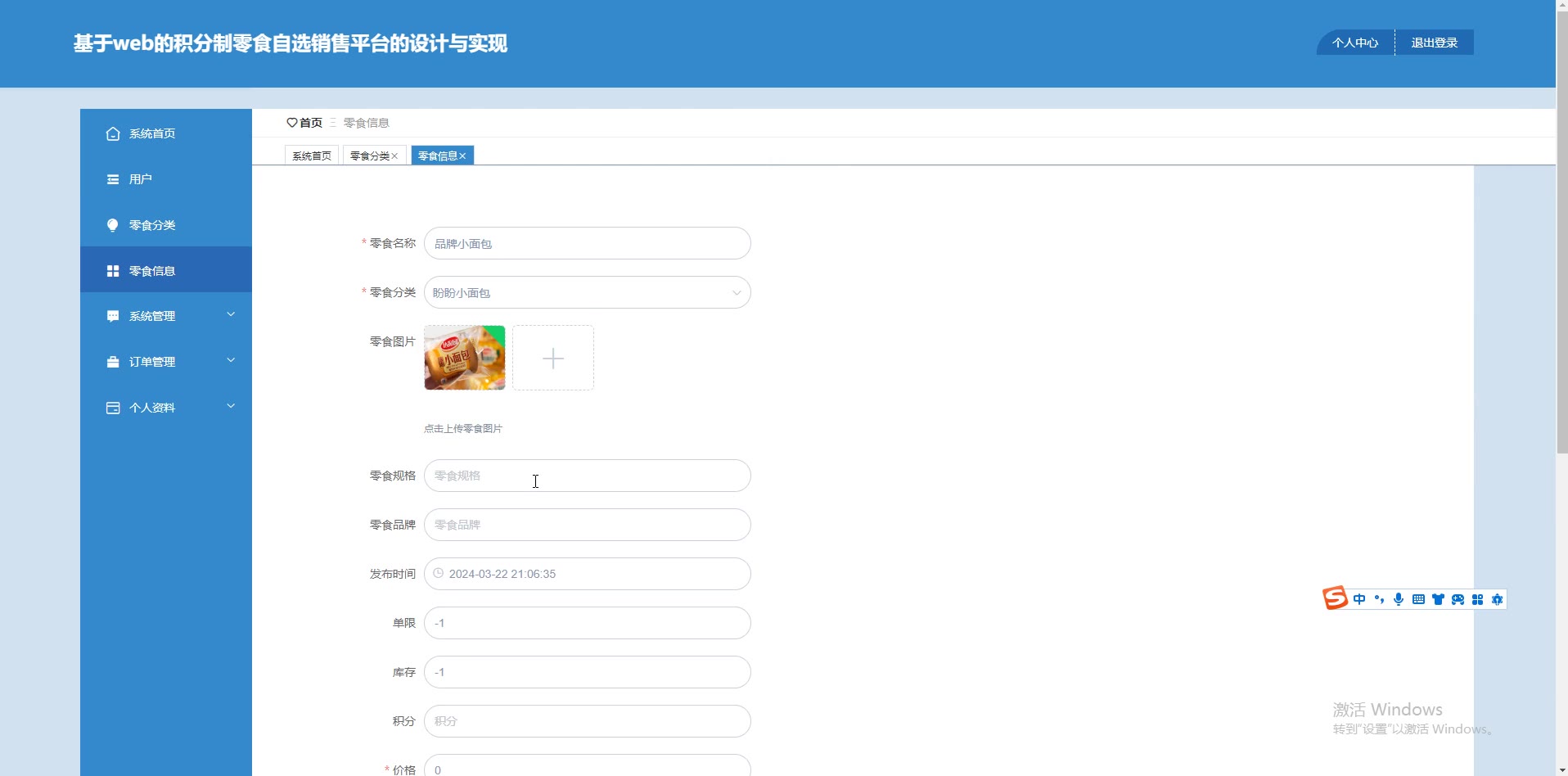Open 系统首页 in the sidebar

point(166,133)
